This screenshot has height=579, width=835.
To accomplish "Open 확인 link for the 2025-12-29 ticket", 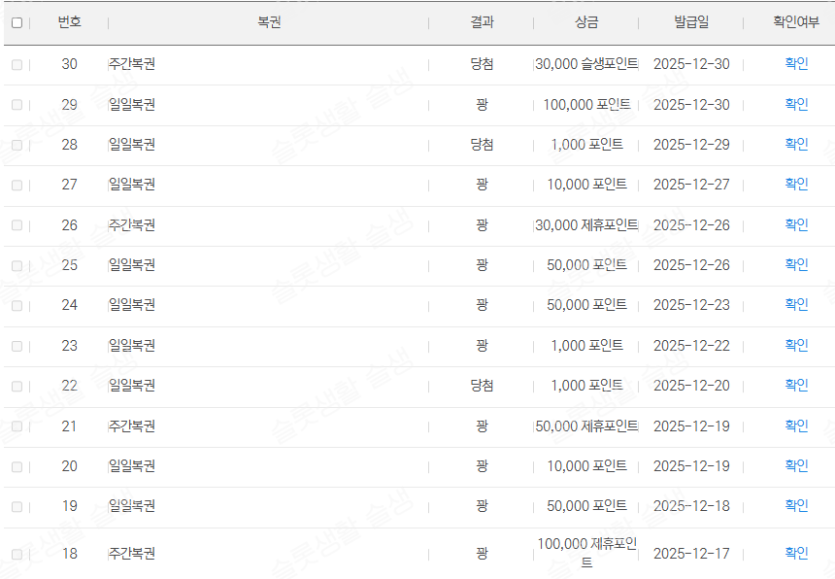I will [x=796, y=144].
